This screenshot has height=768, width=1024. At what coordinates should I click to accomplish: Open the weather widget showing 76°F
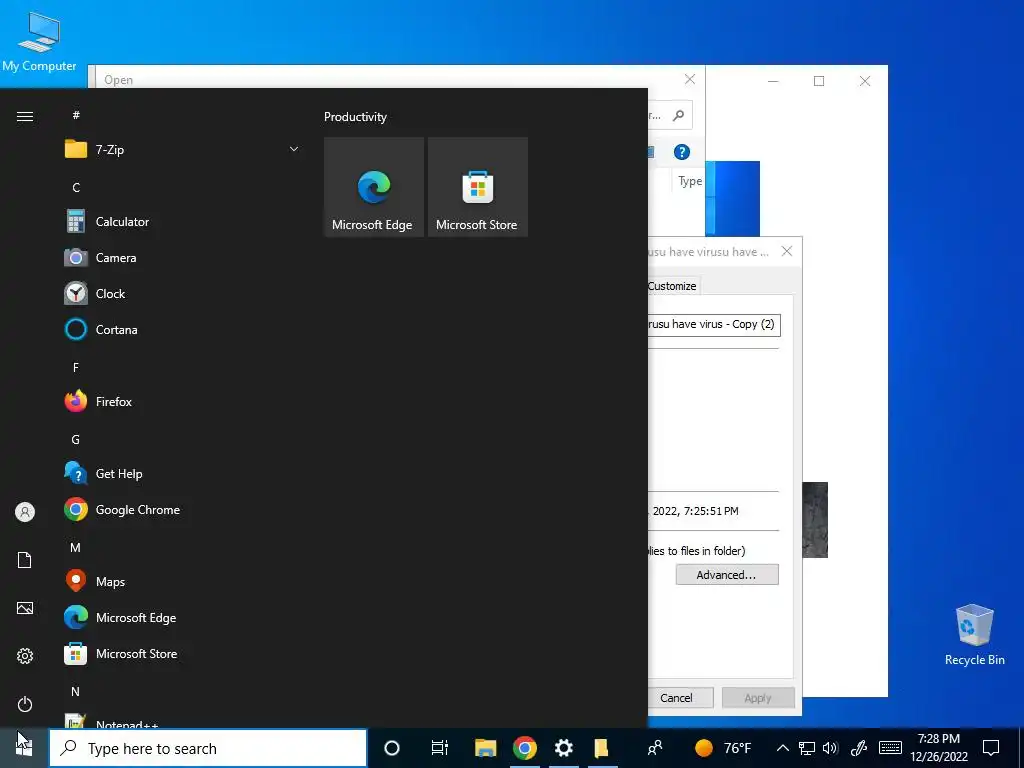point(723,748)
